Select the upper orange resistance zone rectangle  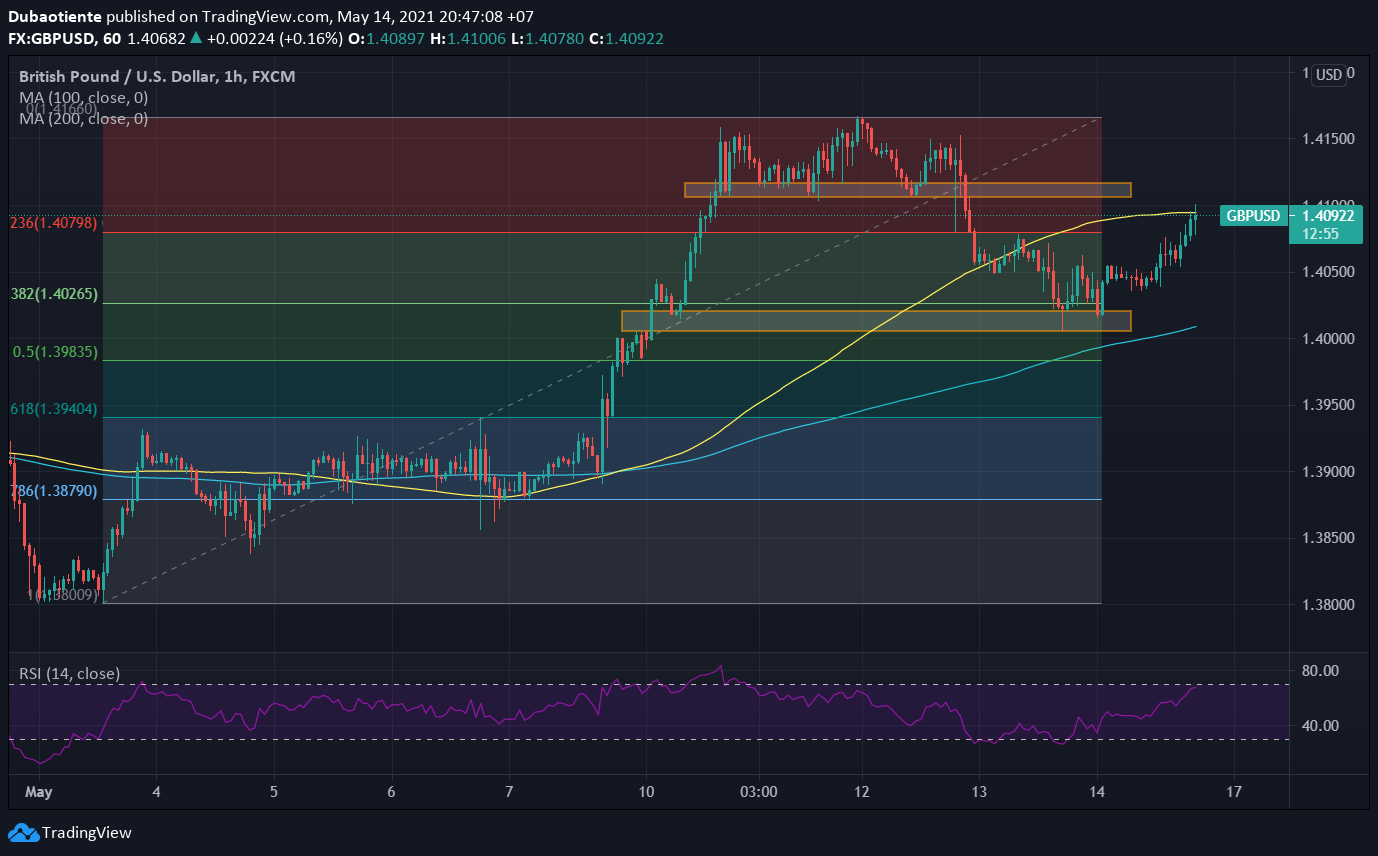[907, 190]
